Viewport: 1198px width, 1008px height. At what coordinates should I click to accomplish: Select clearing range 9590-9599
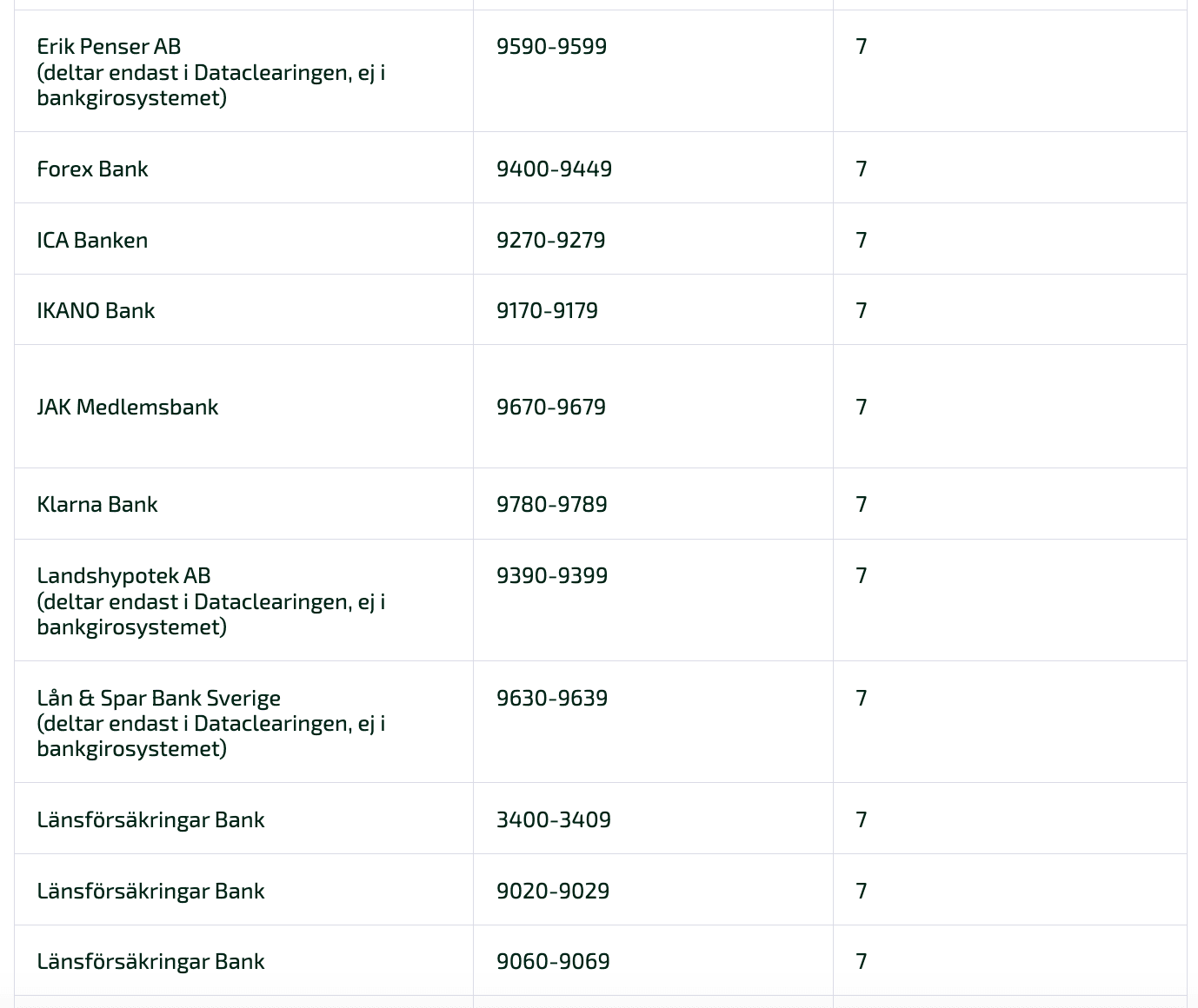(x=551, y=46)
